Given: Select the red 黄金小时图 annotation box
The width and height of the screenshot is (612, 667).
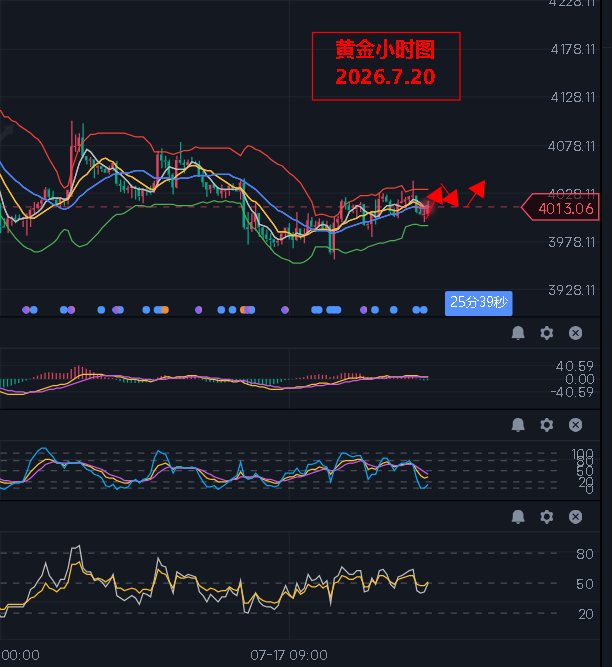Looking at the screenshot, I should 386,66.
